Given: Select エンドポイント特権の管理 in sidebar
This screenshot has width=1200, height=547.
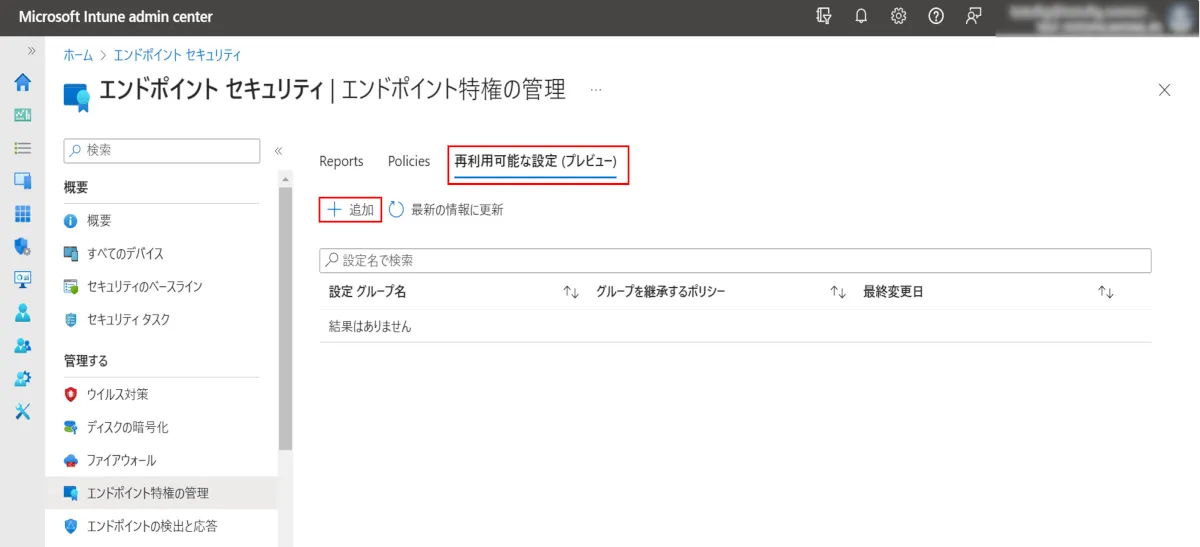Looking at the screenshot, I should click(x=161, y=493).
